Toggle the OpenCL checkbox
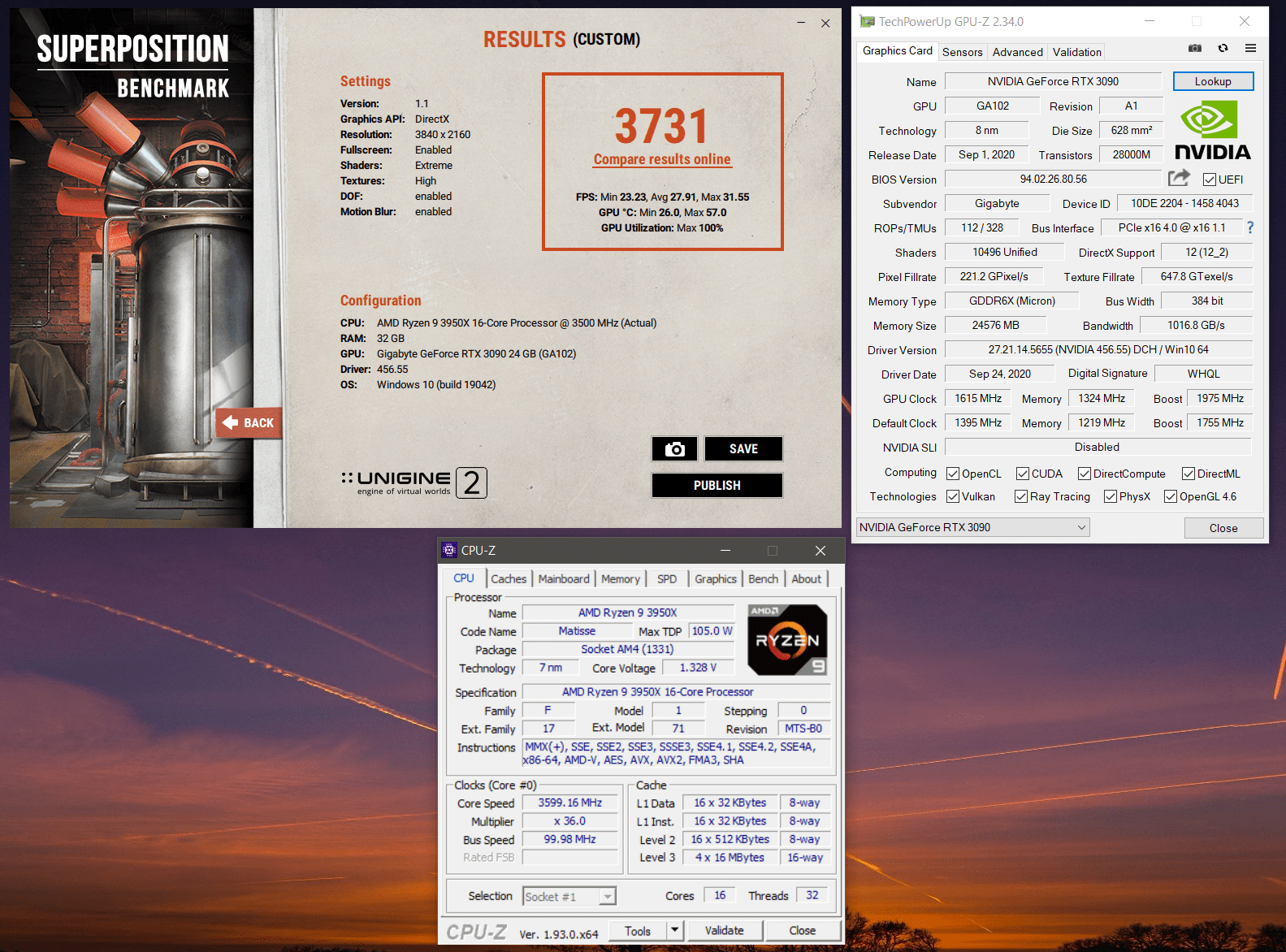 click(x=953, y=474)
